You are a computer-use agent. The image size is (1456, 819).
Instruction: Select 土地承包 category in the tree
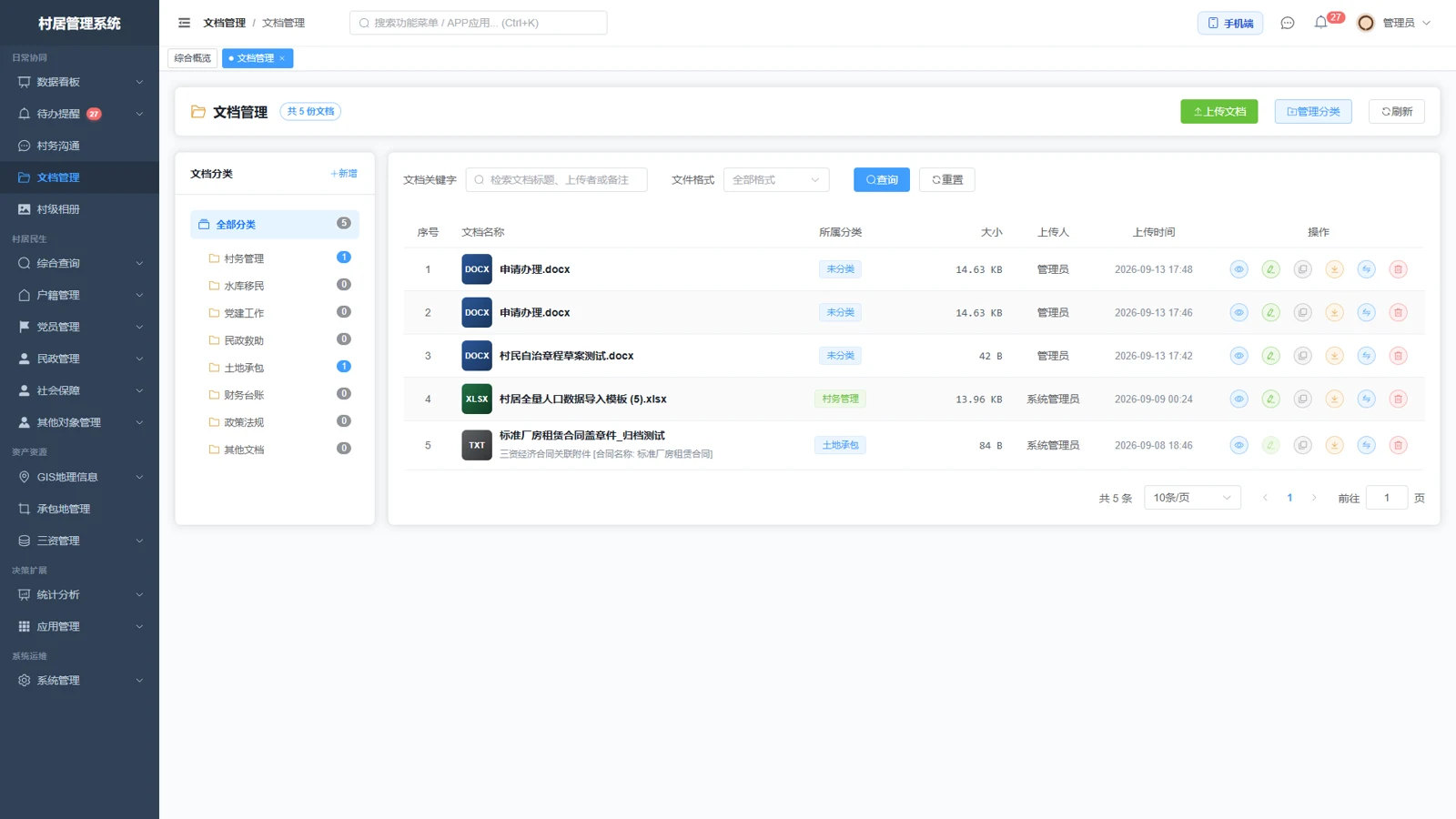click(275, 368)
